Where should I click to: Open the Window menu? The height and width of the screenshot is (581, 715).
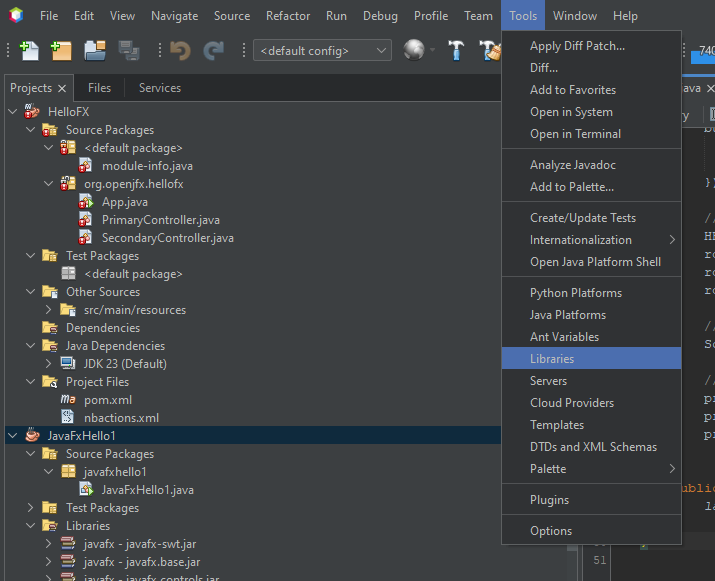pyautogui.click(x=575, y=16)
